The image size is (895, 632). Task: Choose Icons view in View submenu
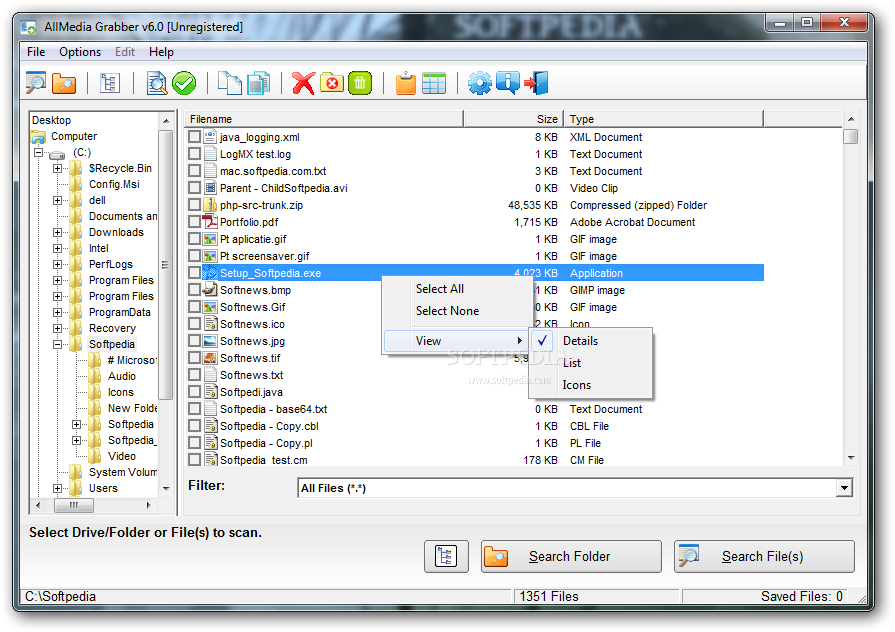tap(591, 385)
